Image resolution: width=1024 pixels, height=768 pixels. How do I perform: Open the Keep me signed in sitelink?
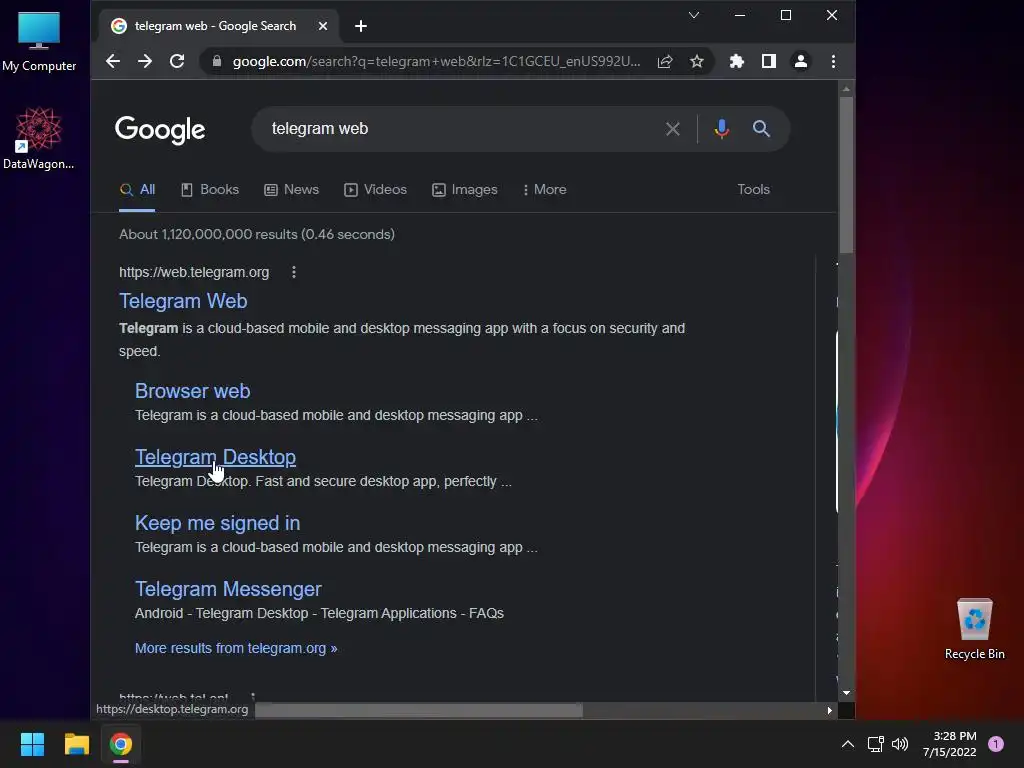pyautogui.click(x=217, y=523)
